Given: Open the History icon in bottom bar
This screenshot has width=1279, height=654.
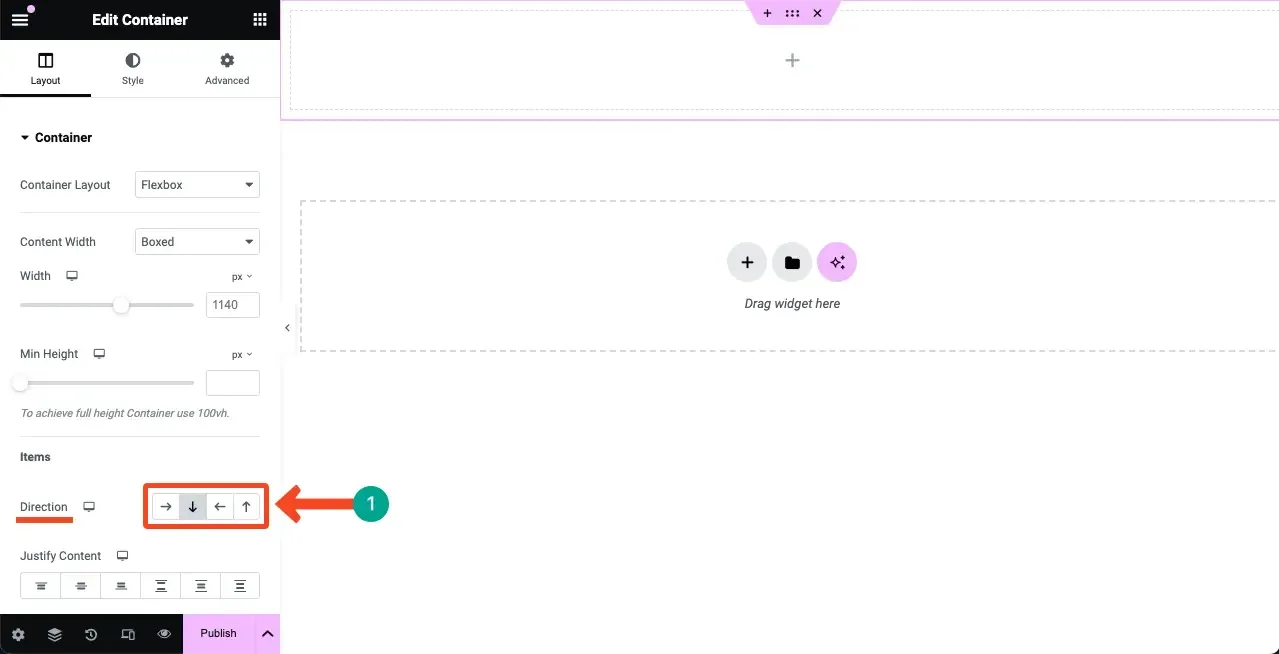Looking at the screenshot, I should pyautogui.click(x=91, y=634).
